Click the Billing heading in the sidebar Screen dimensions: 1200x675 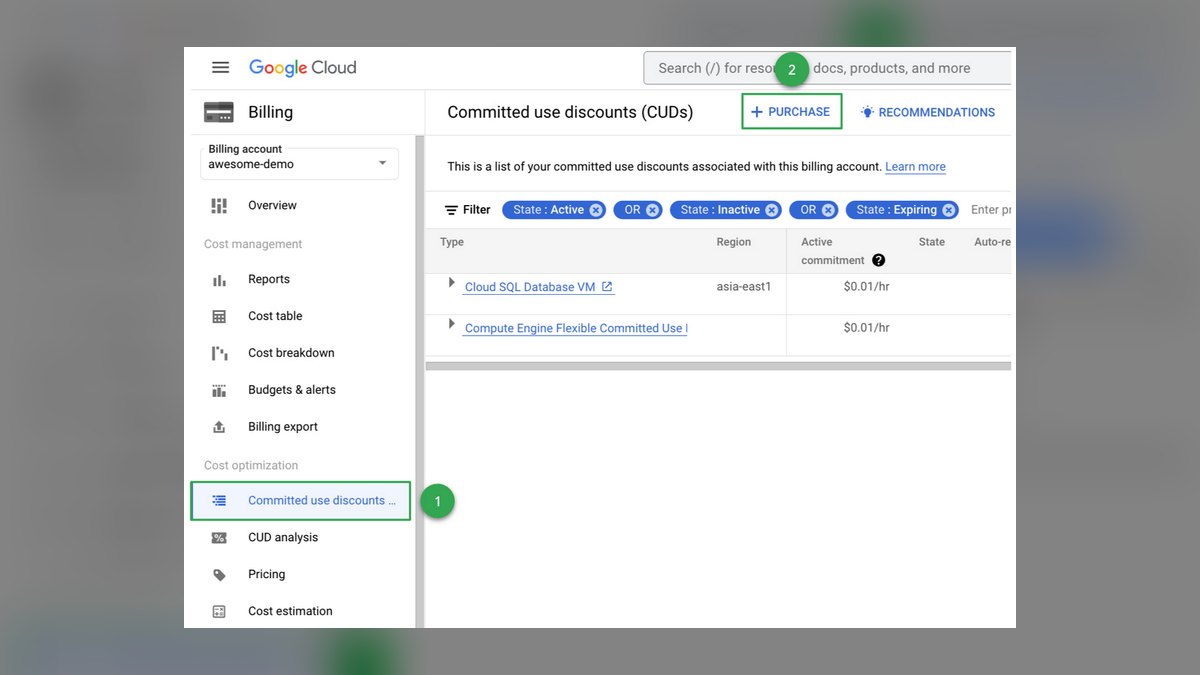270,112
